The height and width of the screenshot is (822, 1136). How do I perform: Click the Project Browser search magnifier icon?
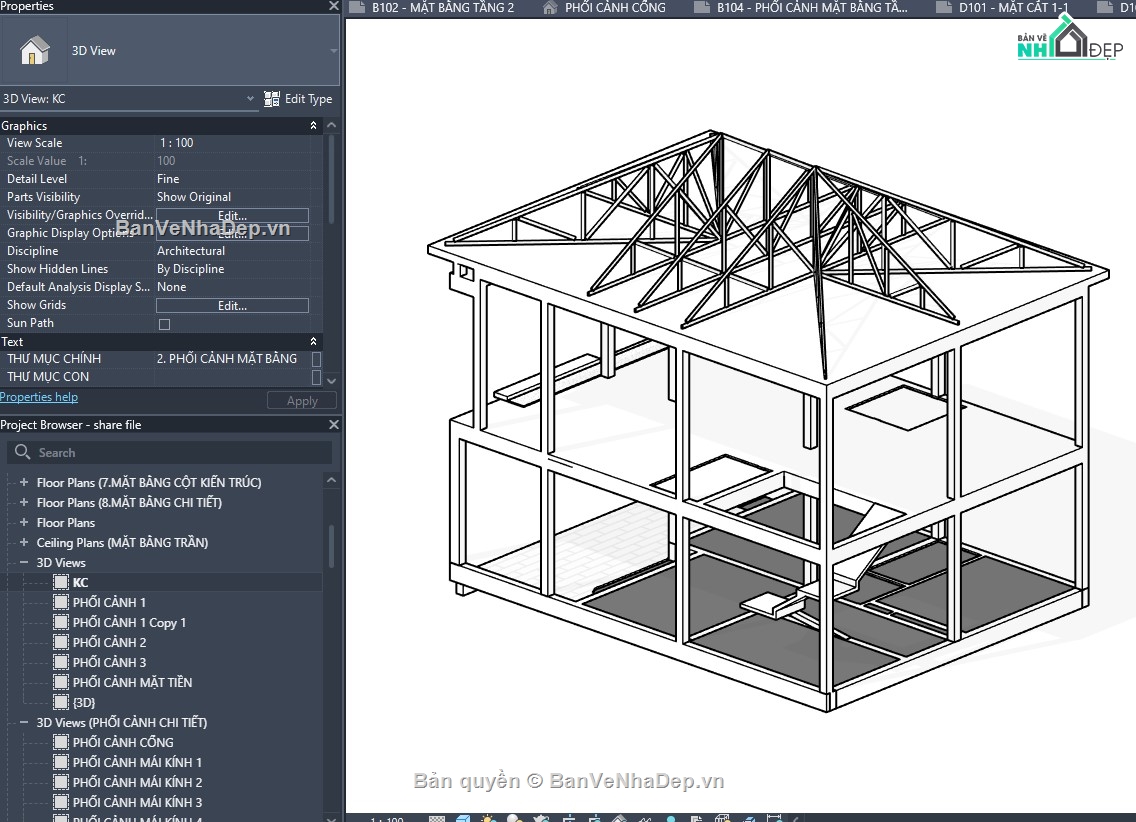pyautogui.click(x=22, y=452)
